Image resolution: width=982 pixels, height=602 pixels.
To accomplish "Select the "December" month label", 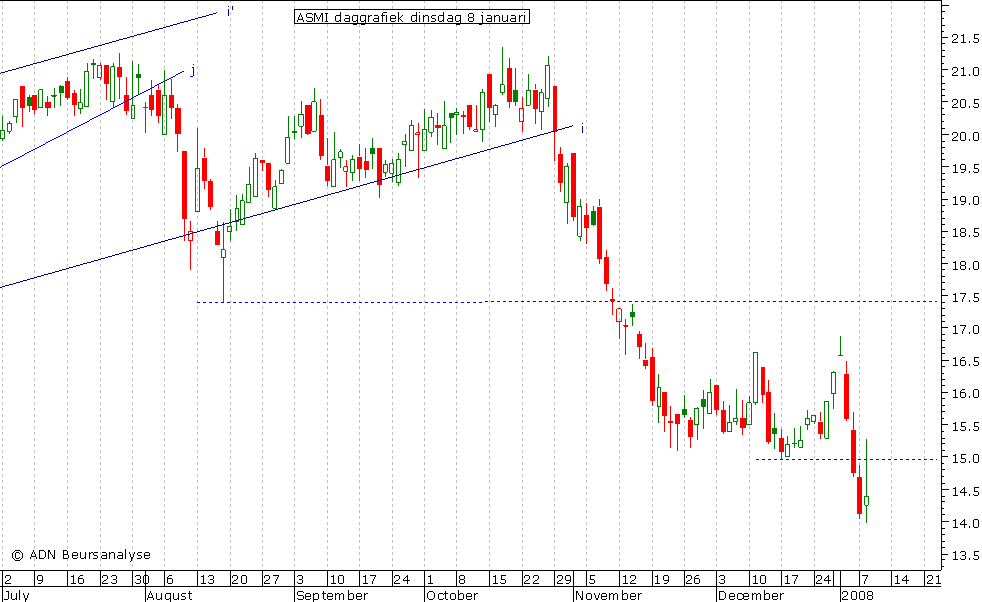I will tap(750, 595).
